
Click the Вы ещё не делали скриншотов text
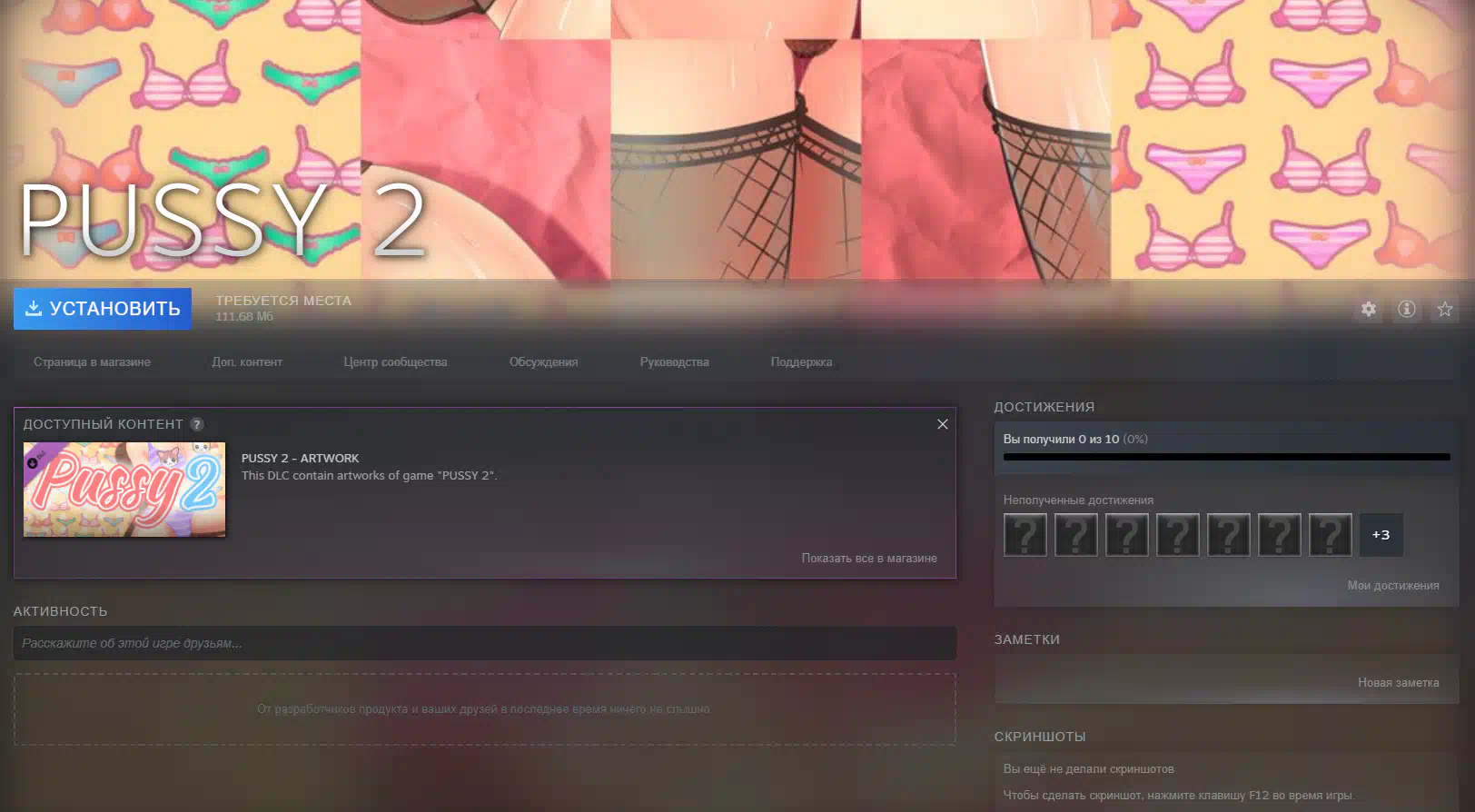[1088, 768]
